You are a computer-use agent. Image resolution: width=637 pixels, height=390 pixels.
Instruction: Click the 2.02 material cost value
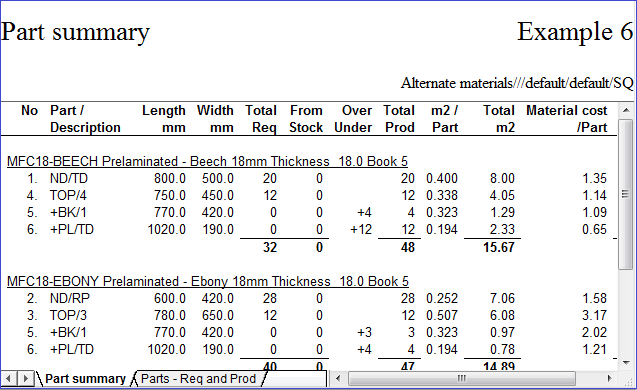point(594,332)
